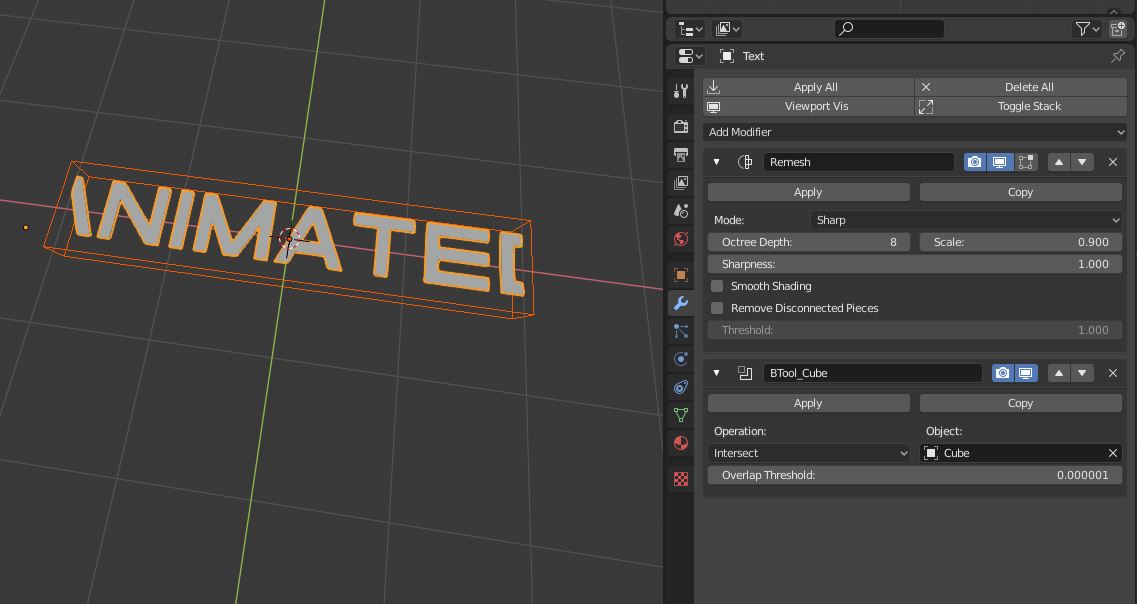Viewport: 1137px width, 604px height.
Task: Open the Output properties tab
Action: [x=681, y=155]
